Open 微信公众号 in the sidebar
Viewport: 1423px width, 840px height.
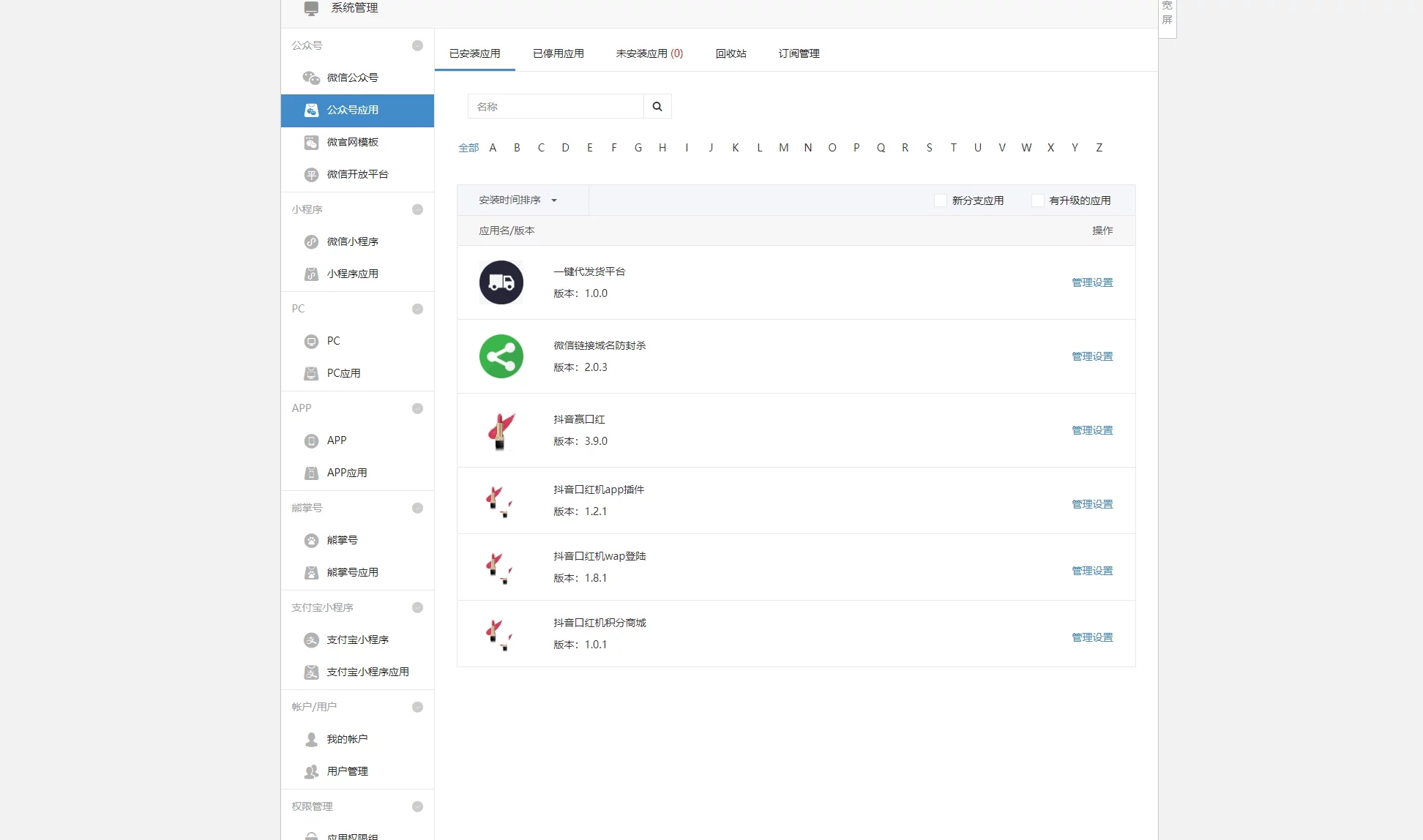click(x=351, y=78)
